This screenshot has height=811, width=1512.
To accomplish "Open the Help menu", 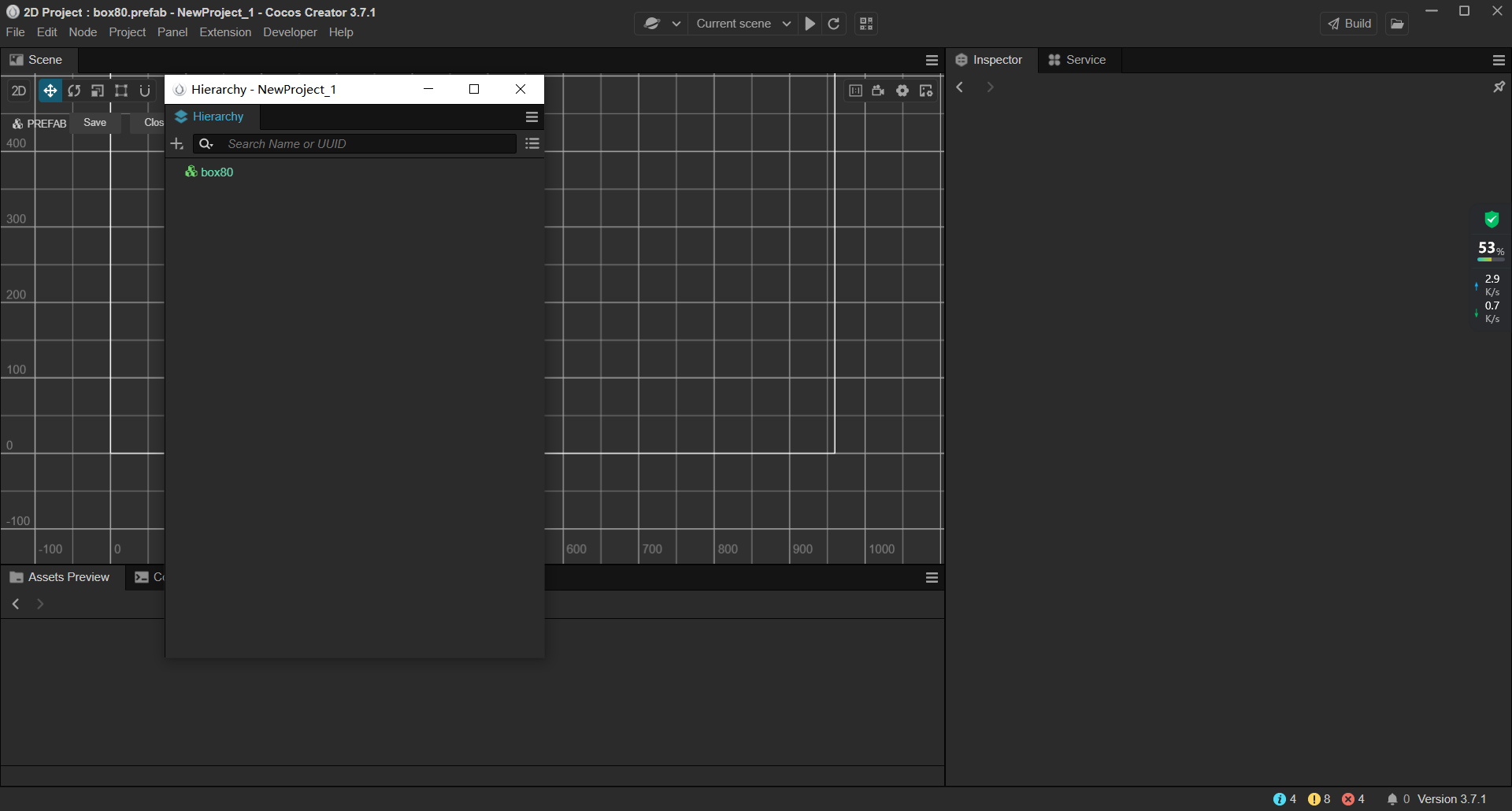I will click(341, 32).
